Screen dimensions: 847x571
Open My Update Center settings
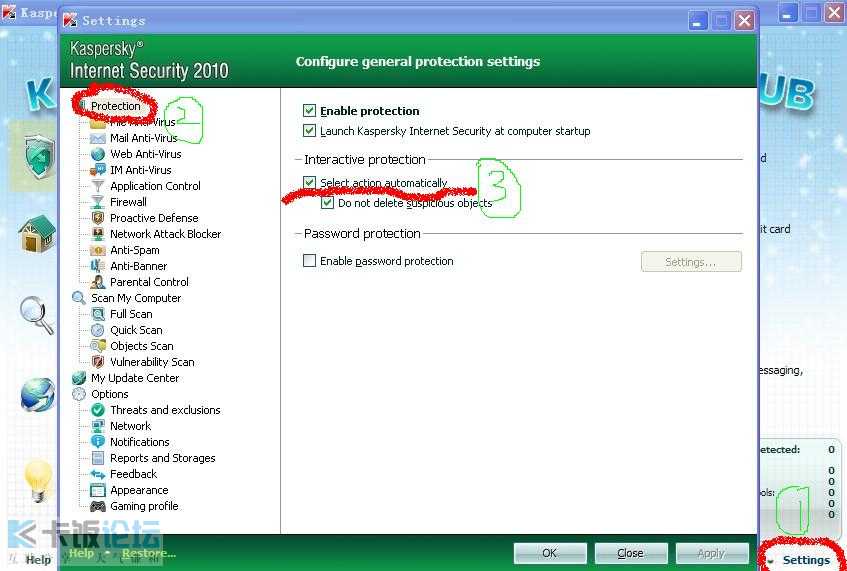135,378
